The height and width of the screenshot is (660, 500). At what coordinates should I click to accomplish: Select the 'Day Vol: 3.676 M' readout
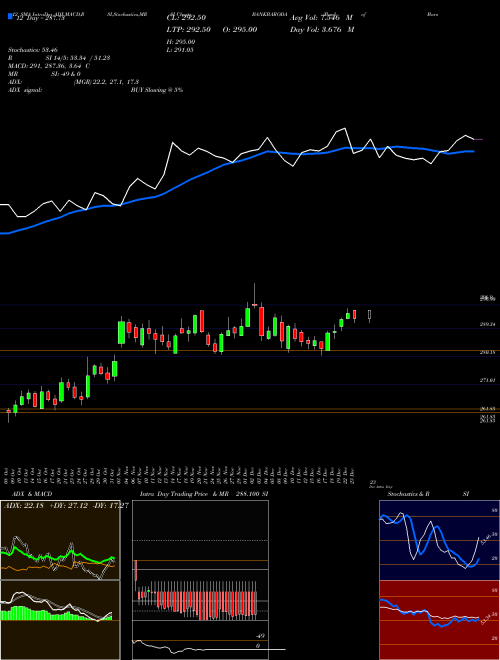pos(322,29)
